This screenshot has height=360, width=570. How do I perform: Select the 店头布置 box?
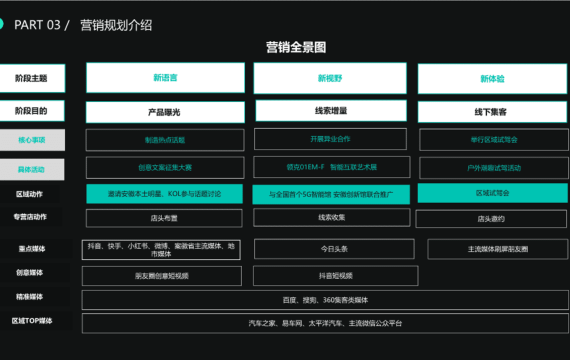coord(164,218)
